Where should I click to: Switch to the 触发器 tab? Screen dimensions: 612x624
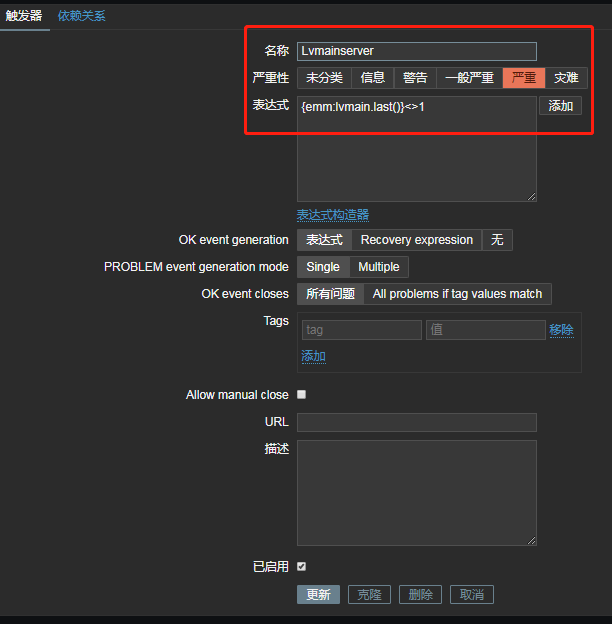(24, 16)
